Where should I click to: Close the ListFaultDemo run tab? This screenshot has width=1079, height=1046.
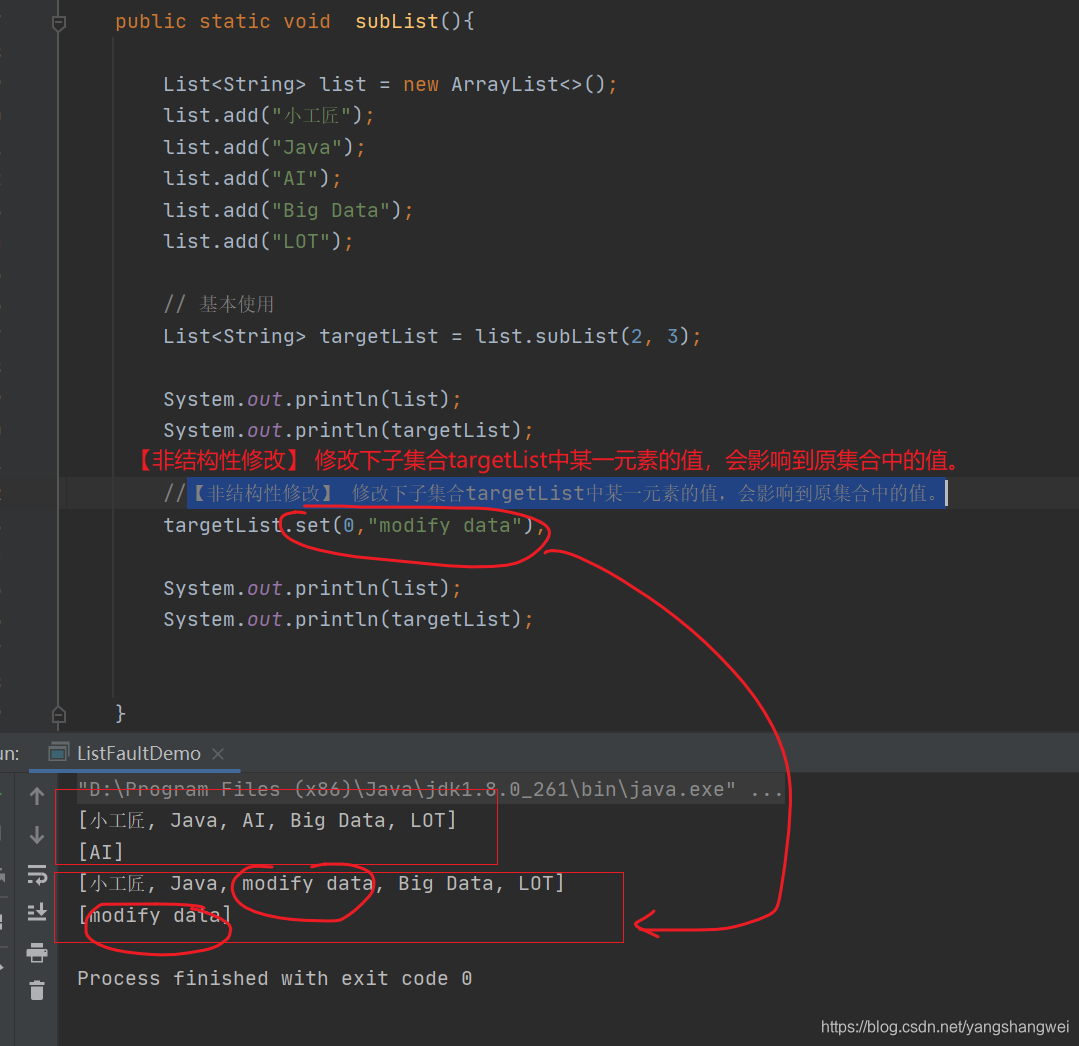coord(218,754)
